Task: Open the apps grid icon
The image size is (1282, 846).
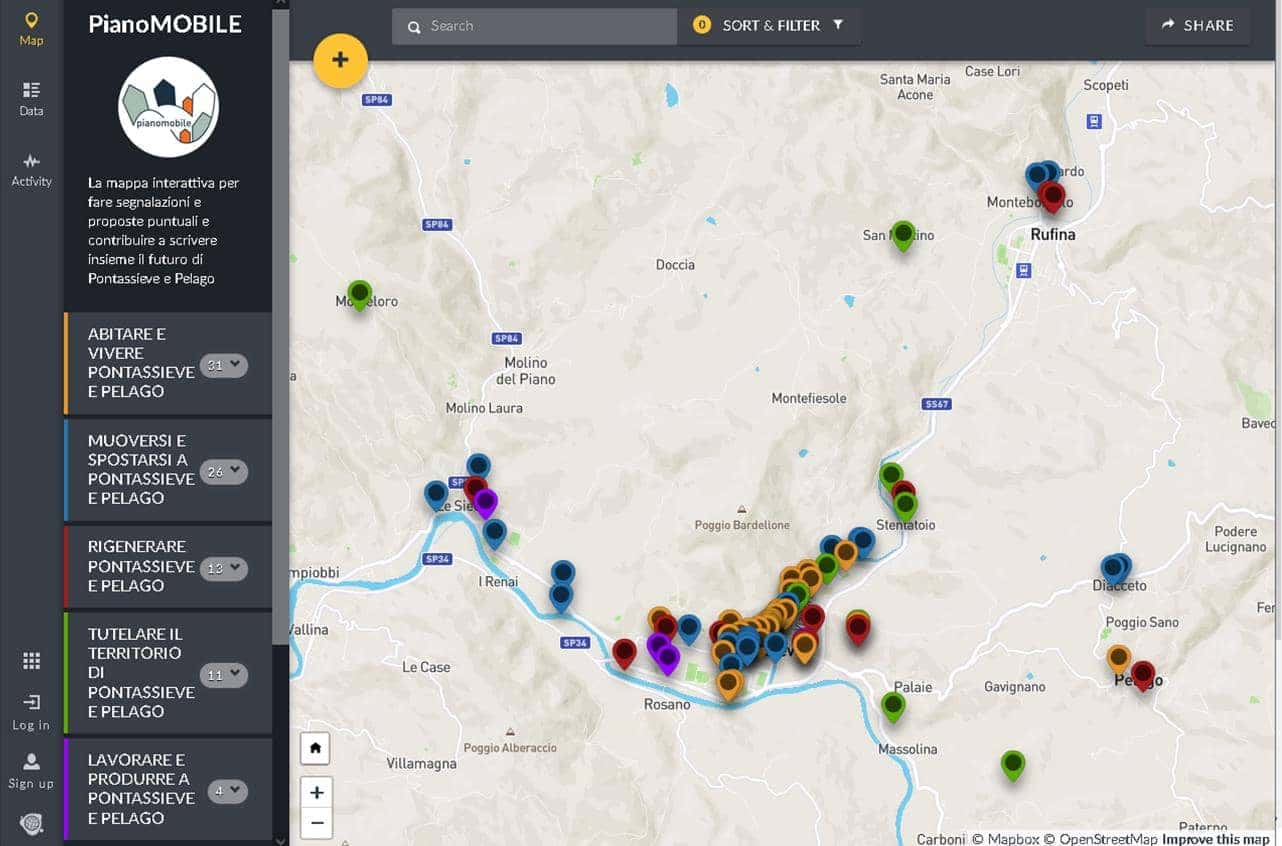Action: [x=31, y=661]
